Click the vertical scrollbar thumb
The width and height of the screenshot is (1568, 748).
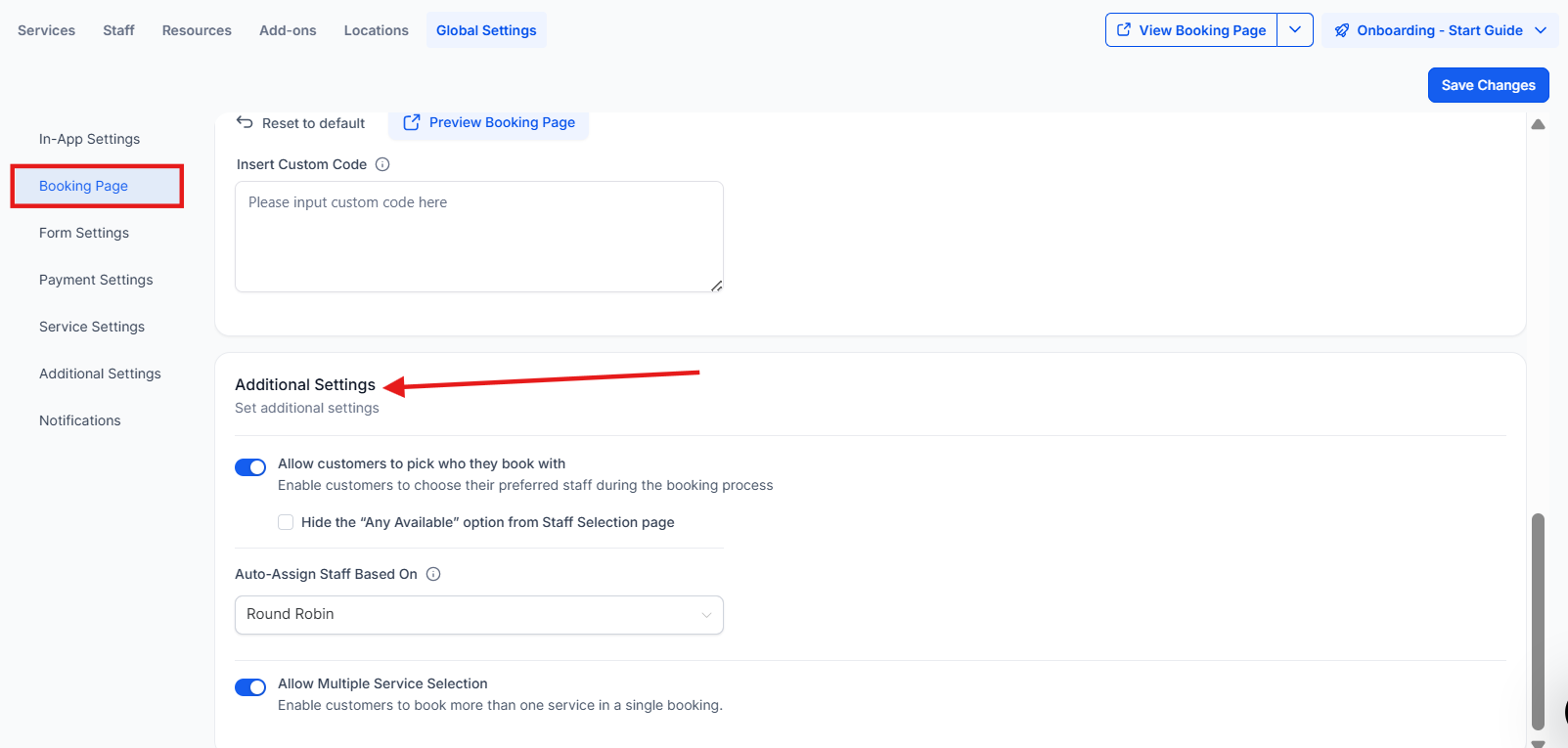tap(1538, 621)
